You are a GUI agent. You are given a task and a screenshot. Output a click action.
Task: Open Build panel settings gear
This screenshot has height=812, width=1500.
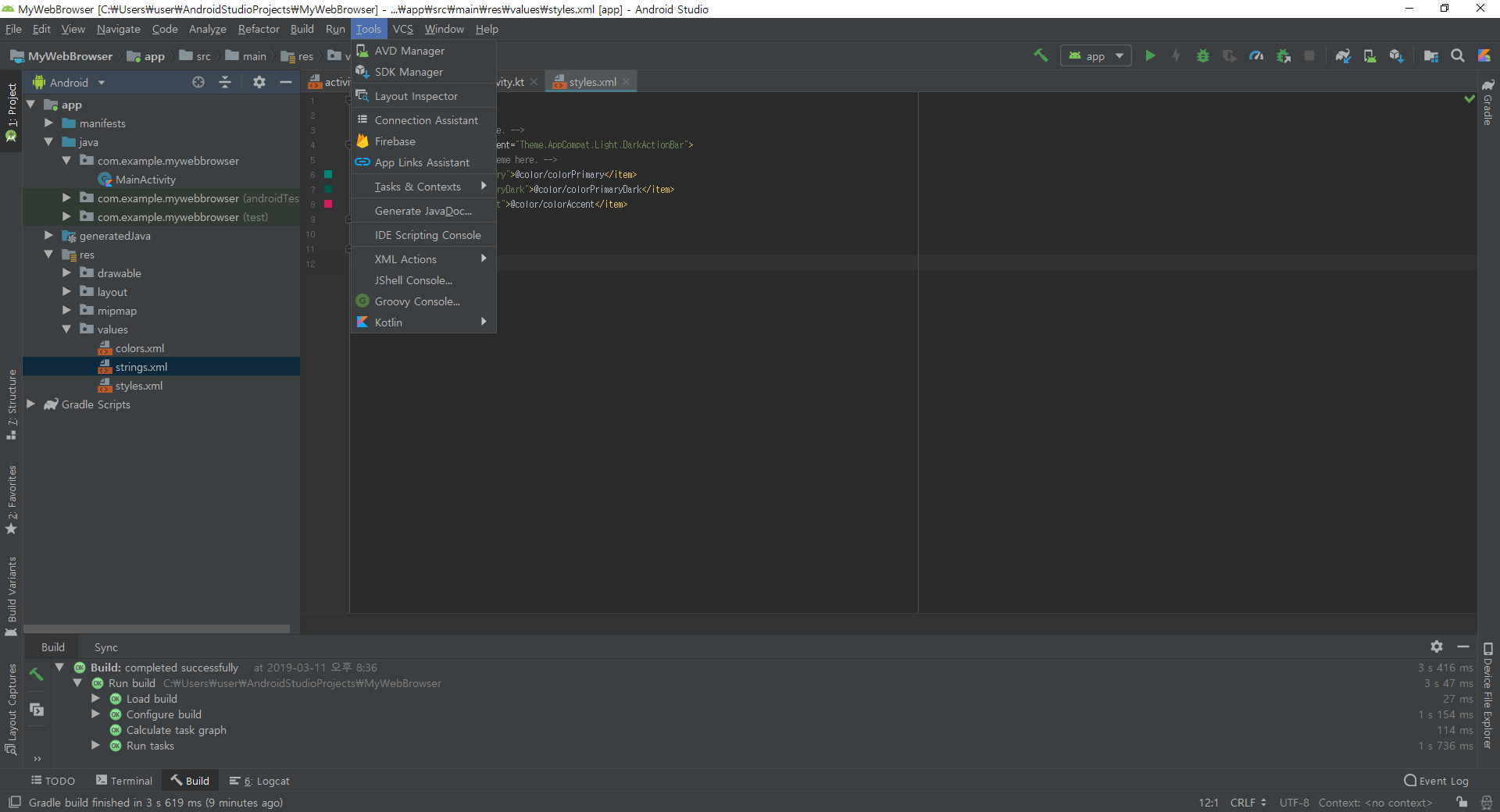(x=1437, y=646)
